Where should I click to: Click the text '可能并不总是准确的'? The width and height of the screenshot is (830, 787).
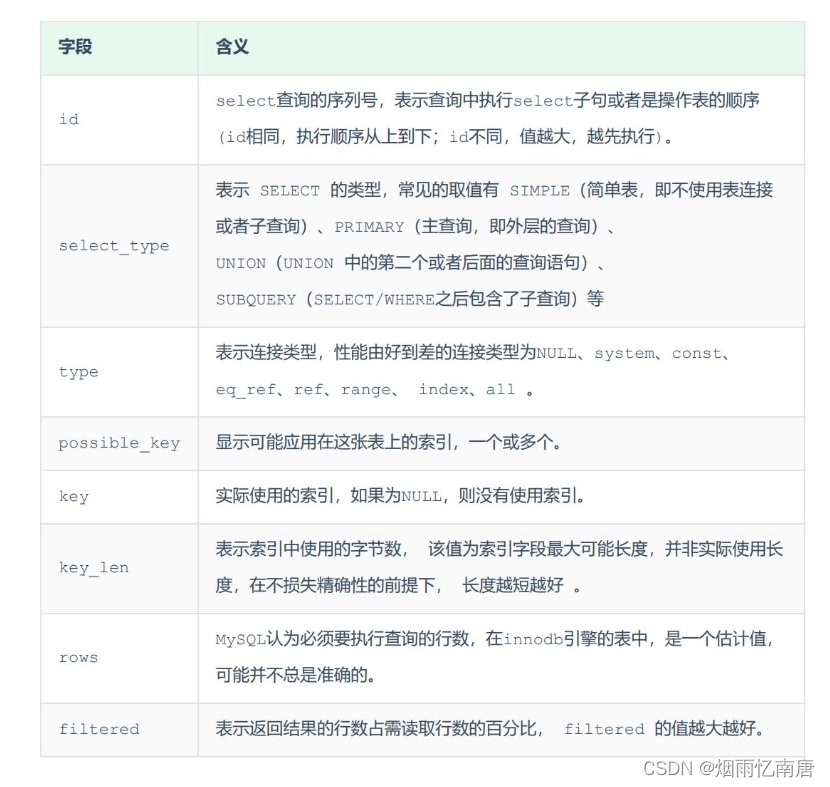(295, 675)
